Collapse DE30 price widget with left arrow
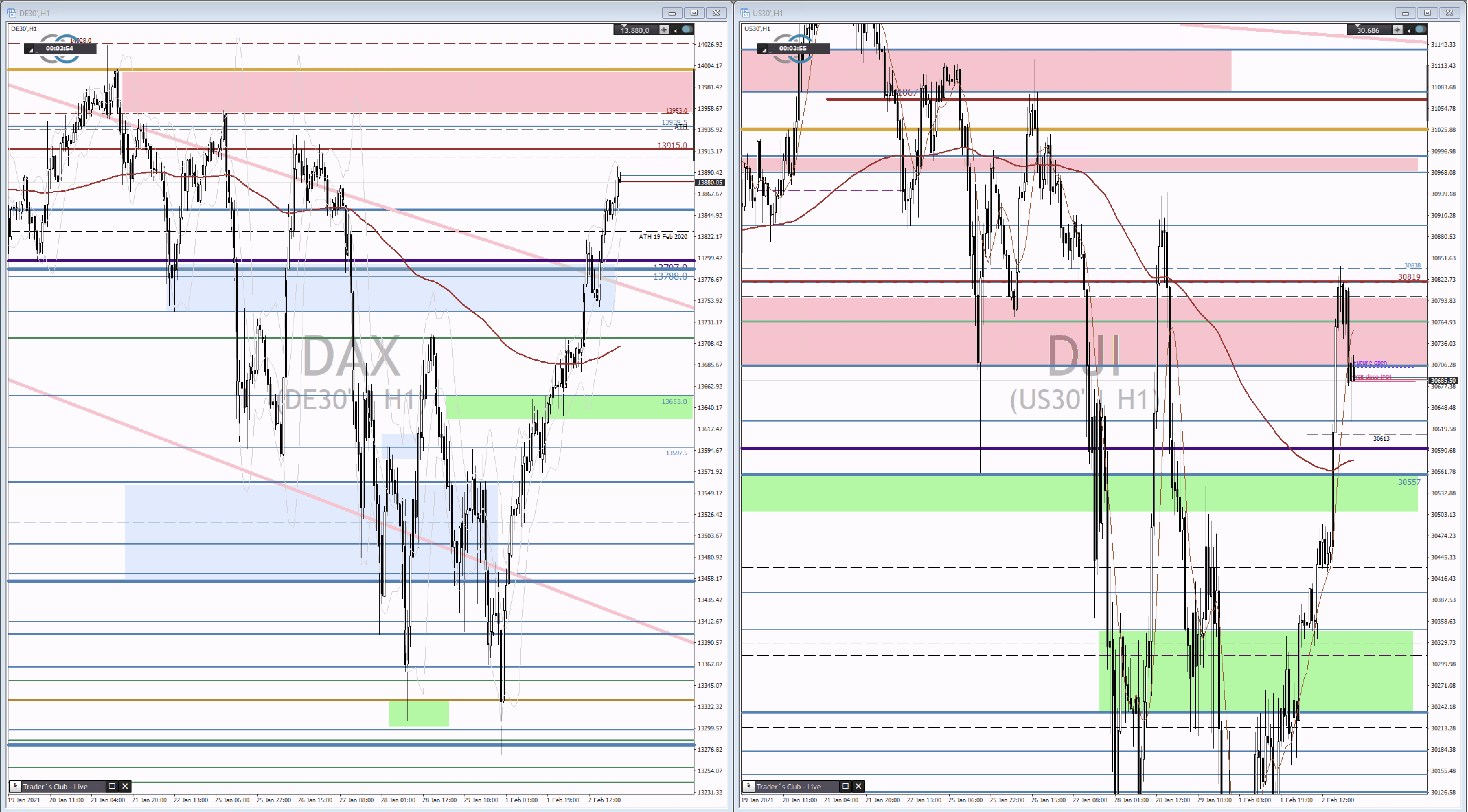Image resolution: width=1468 pixels, height=812 pixels. [x=675, y=30]
